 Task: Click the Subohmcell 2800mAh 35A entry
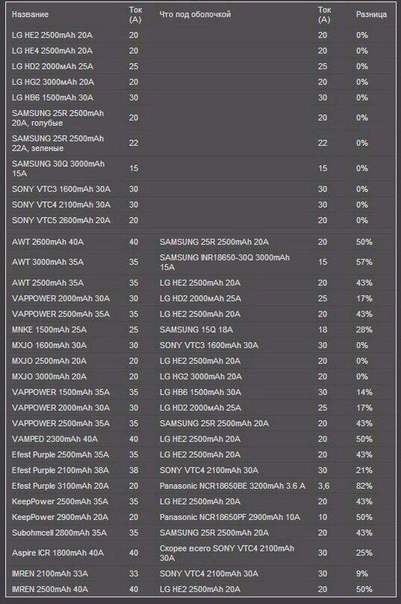(x=59, y=533)
